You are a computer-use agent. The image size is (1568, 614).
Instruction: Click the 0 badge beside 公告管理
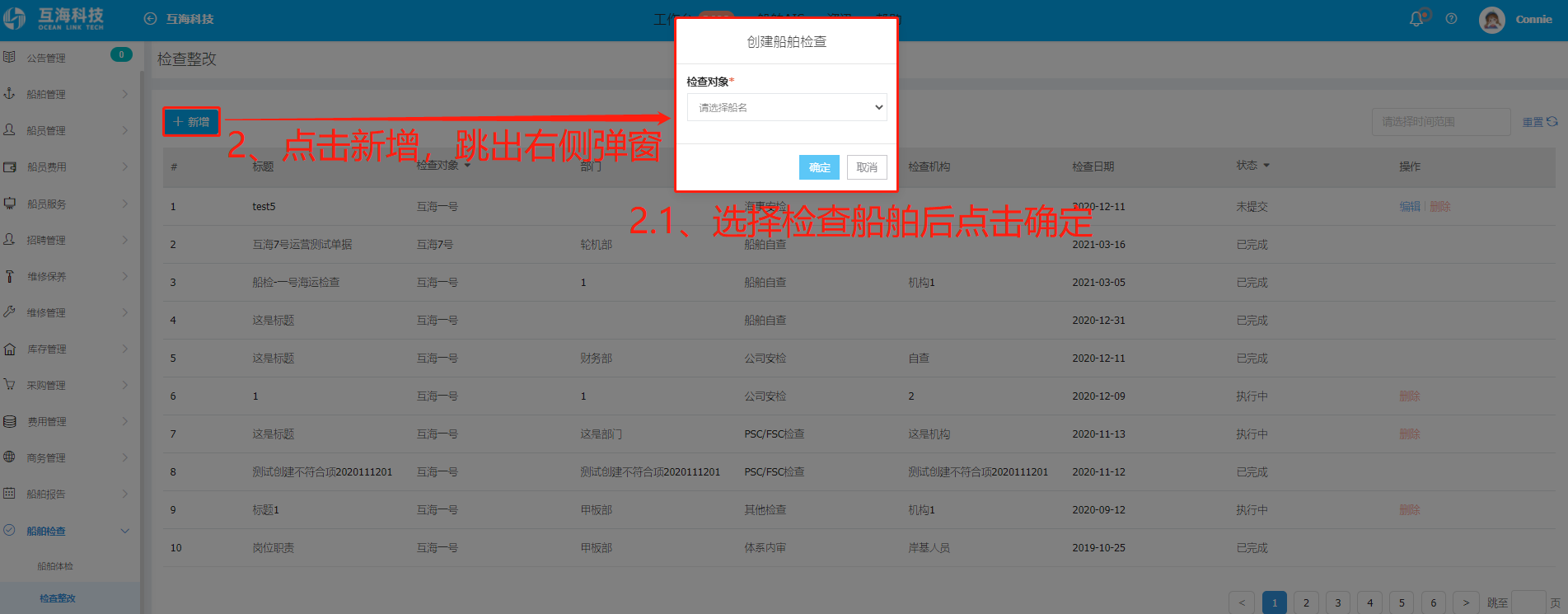[x=121, y=54]
